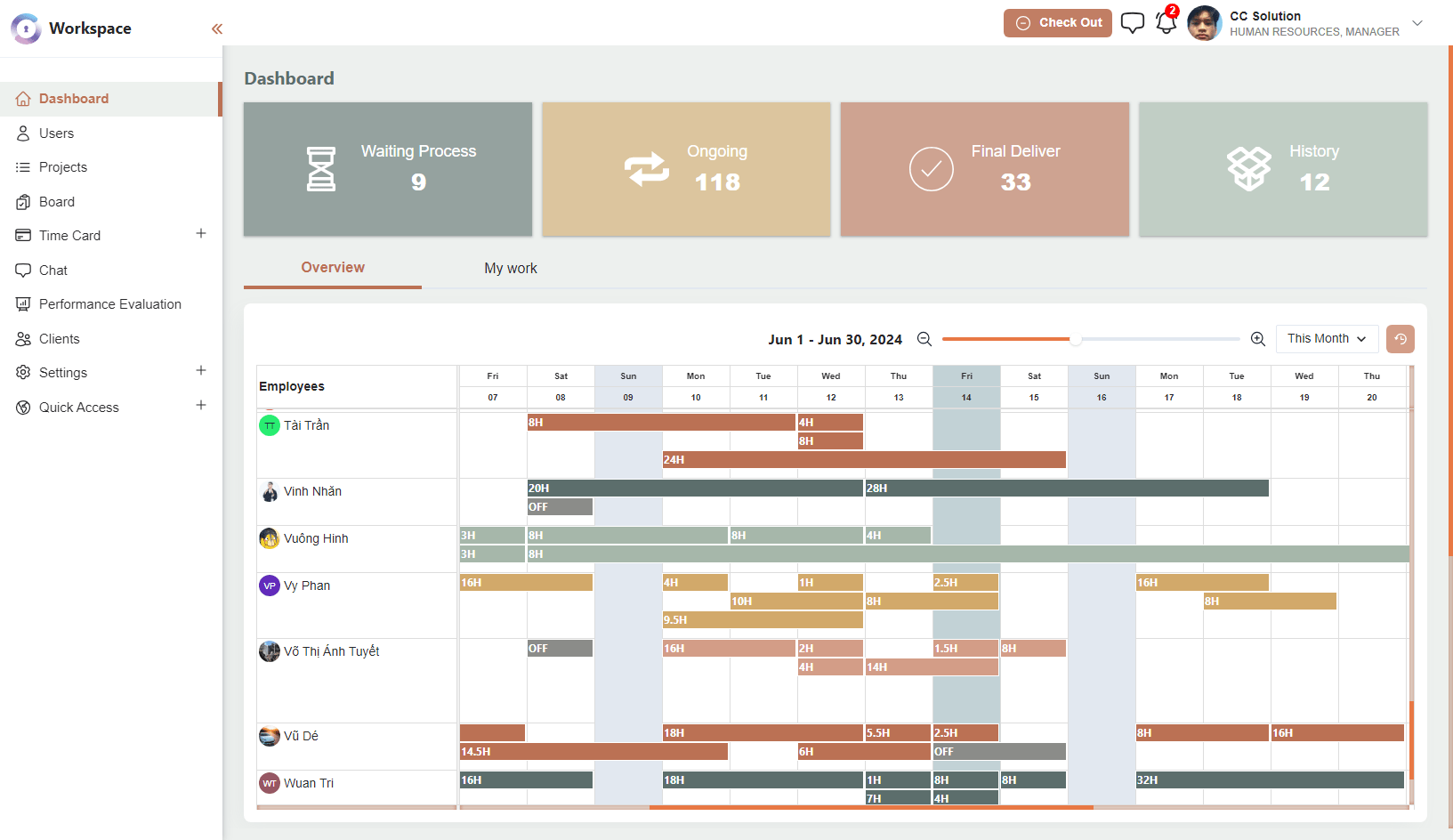Open the History card
Image resolution: width=1453 pixels, height=840 pixels.
(x=1283, y=169)
